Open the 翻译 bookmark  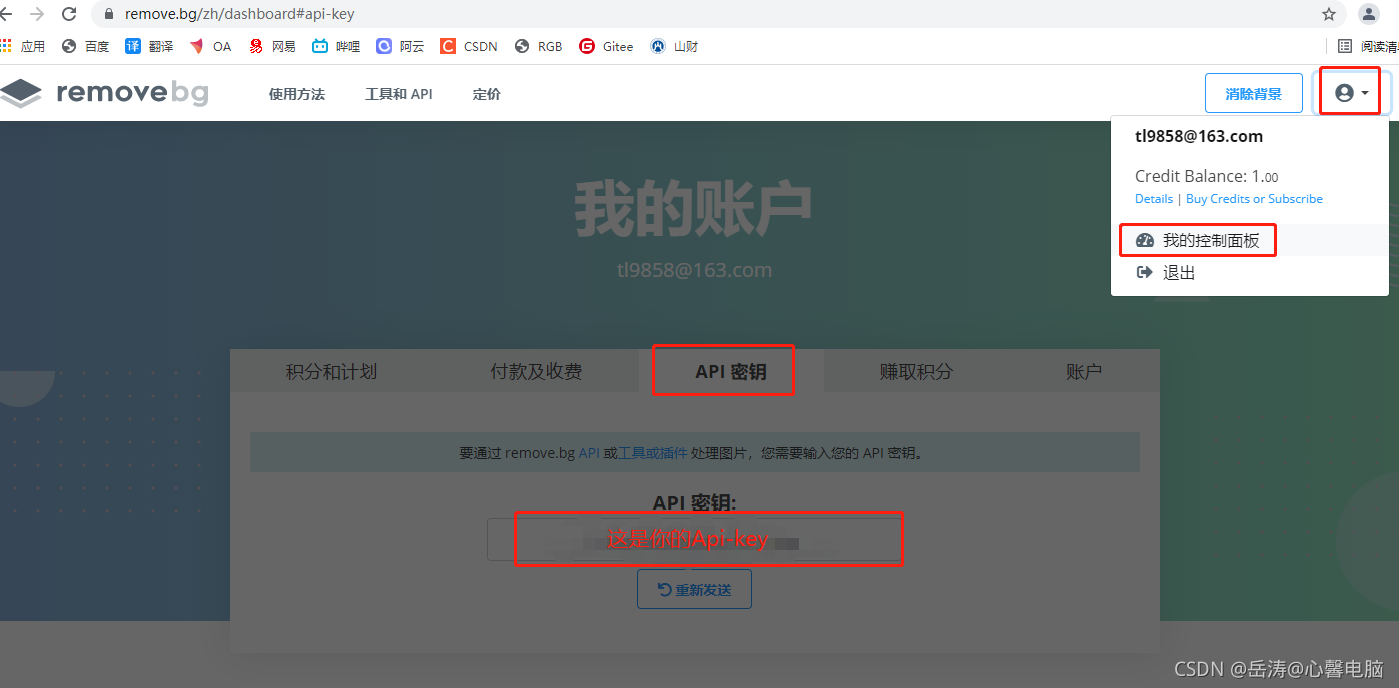click(x=149, y=46)
